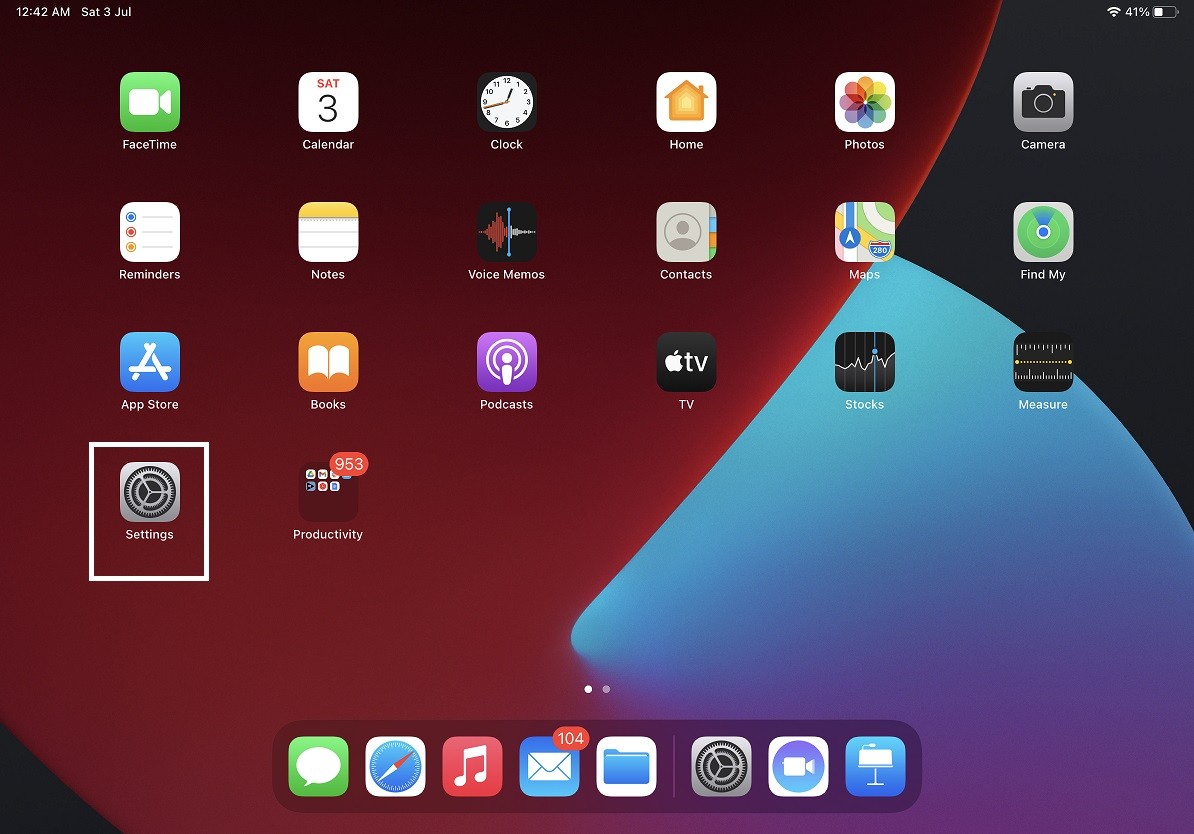The image size is (1194, 834).
Task: Tap the battery indicator in status bar
Action: 1165,12
